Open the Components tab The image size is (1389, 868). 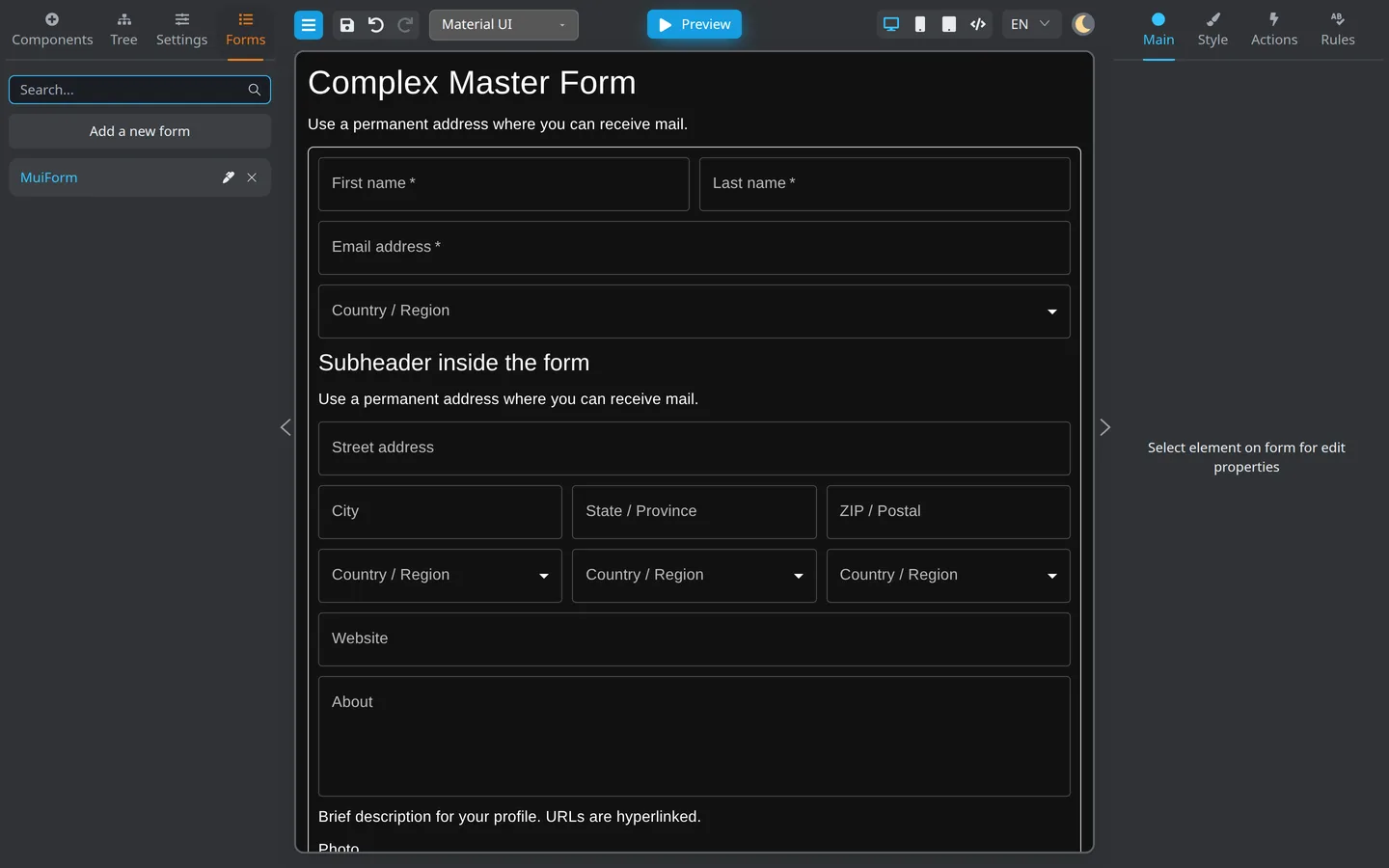(52, 30)
